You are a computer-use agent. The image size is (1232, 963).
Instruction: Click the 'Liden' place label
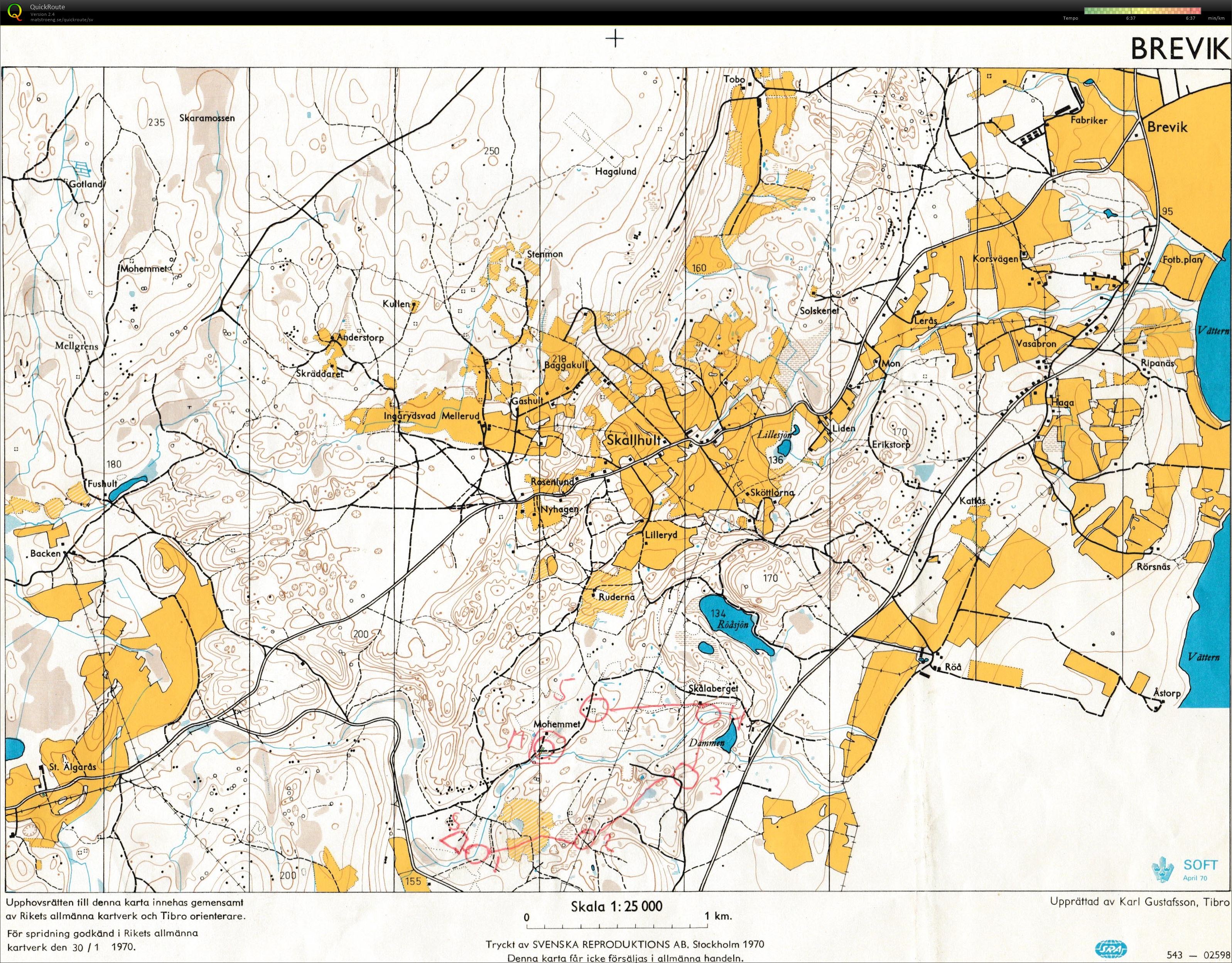(843, 428)
